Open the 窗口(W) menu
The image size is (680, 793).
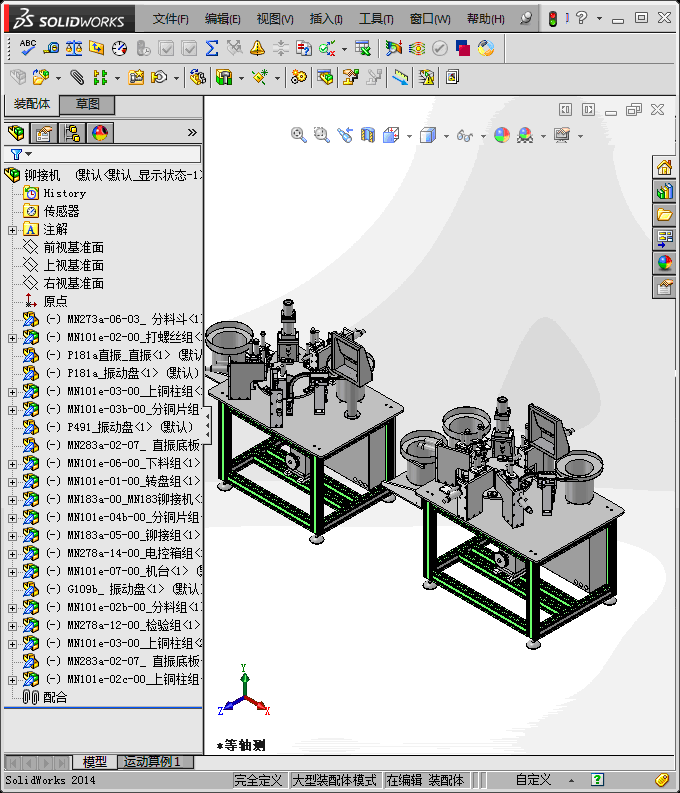pos(430,19)
